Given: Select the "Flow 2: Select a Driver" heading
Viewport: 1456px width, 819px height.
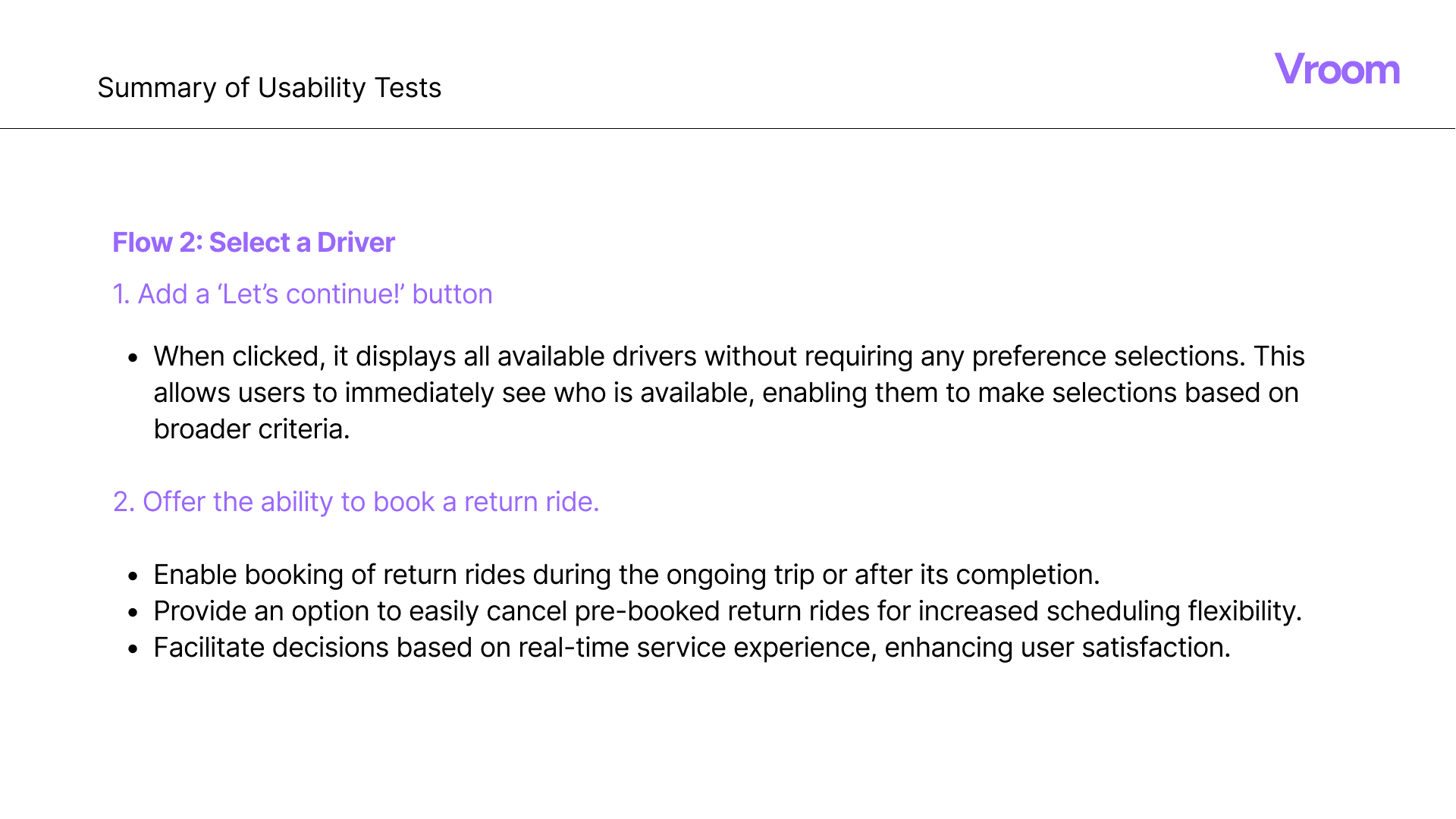Looking at the screenshot, I should point(253,243).
